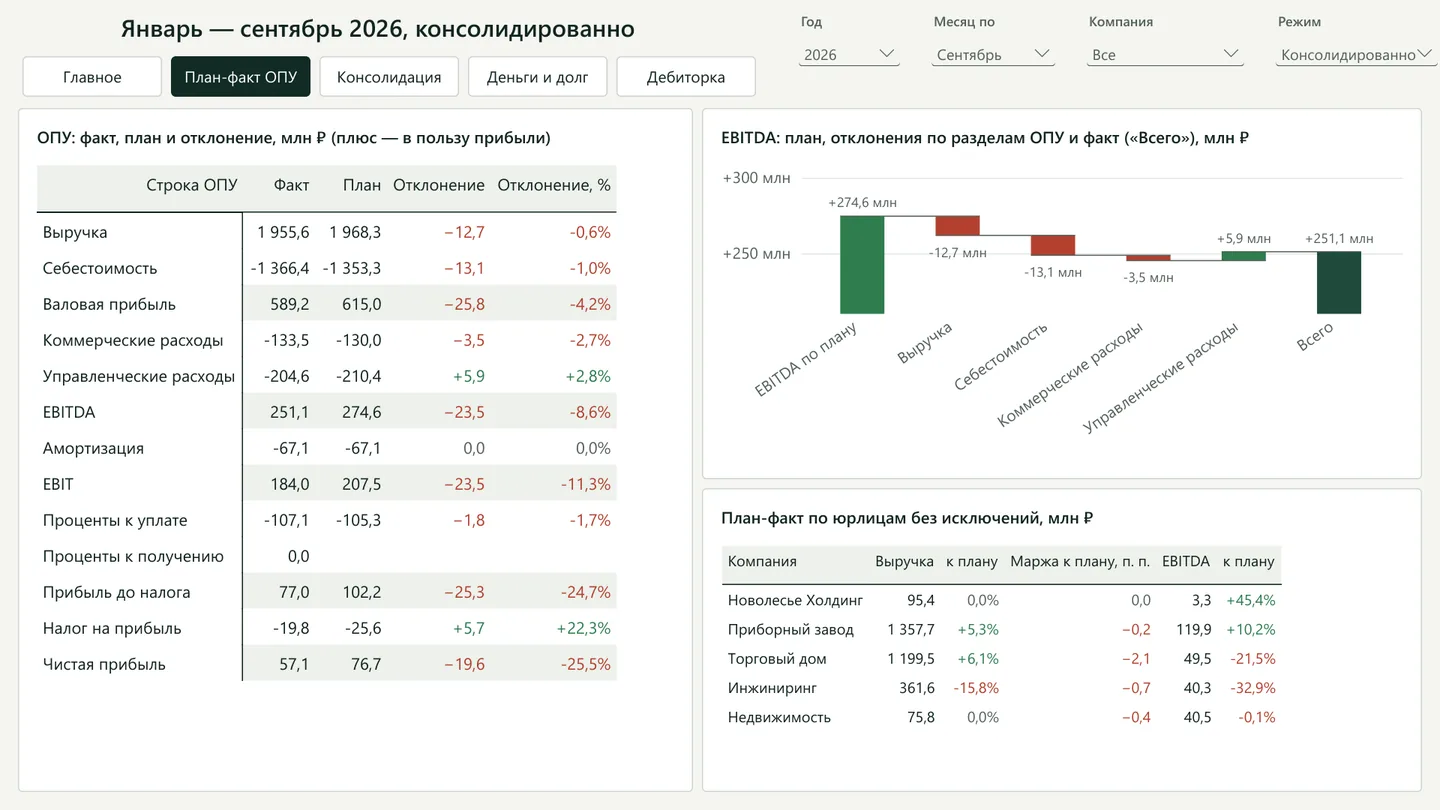Select the -25,5% deviation value
The height and width of the screenshot is (810, 1440).
(586, 664)
